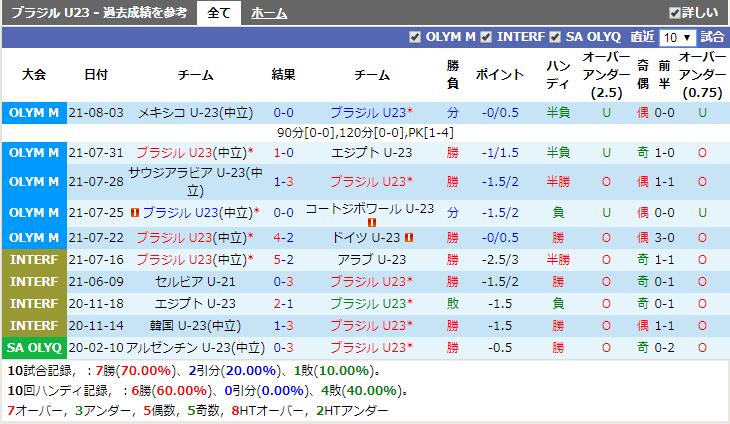Switch to the ホーム tab

269,13
